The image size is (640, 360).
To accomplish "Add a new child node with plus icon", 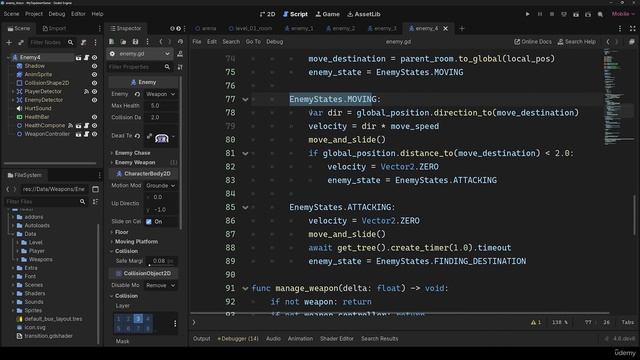I will 9,42.
